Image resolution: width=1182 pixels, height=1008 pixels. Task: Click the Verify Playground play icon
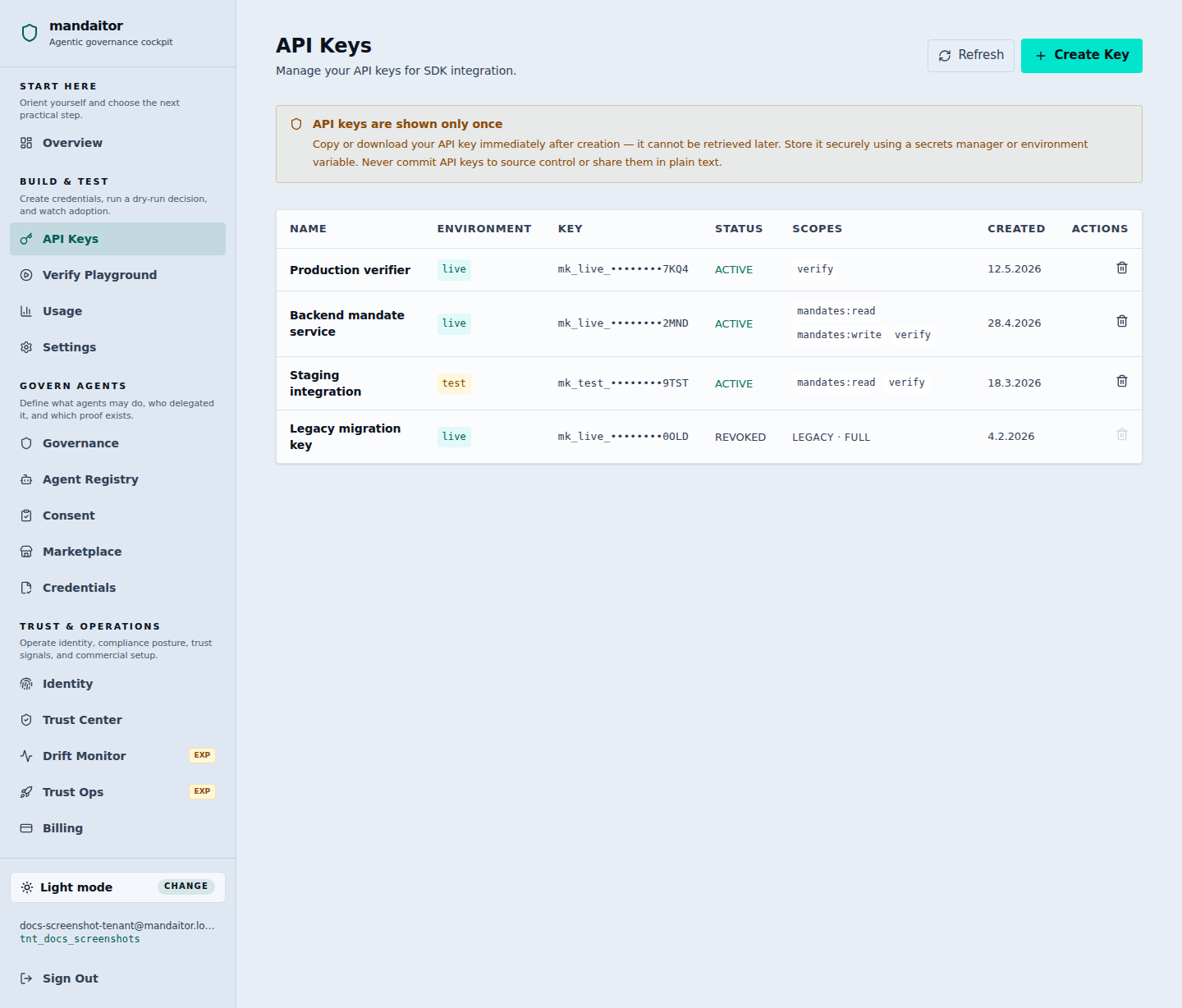pyautogui.click(x=26, y=275)
